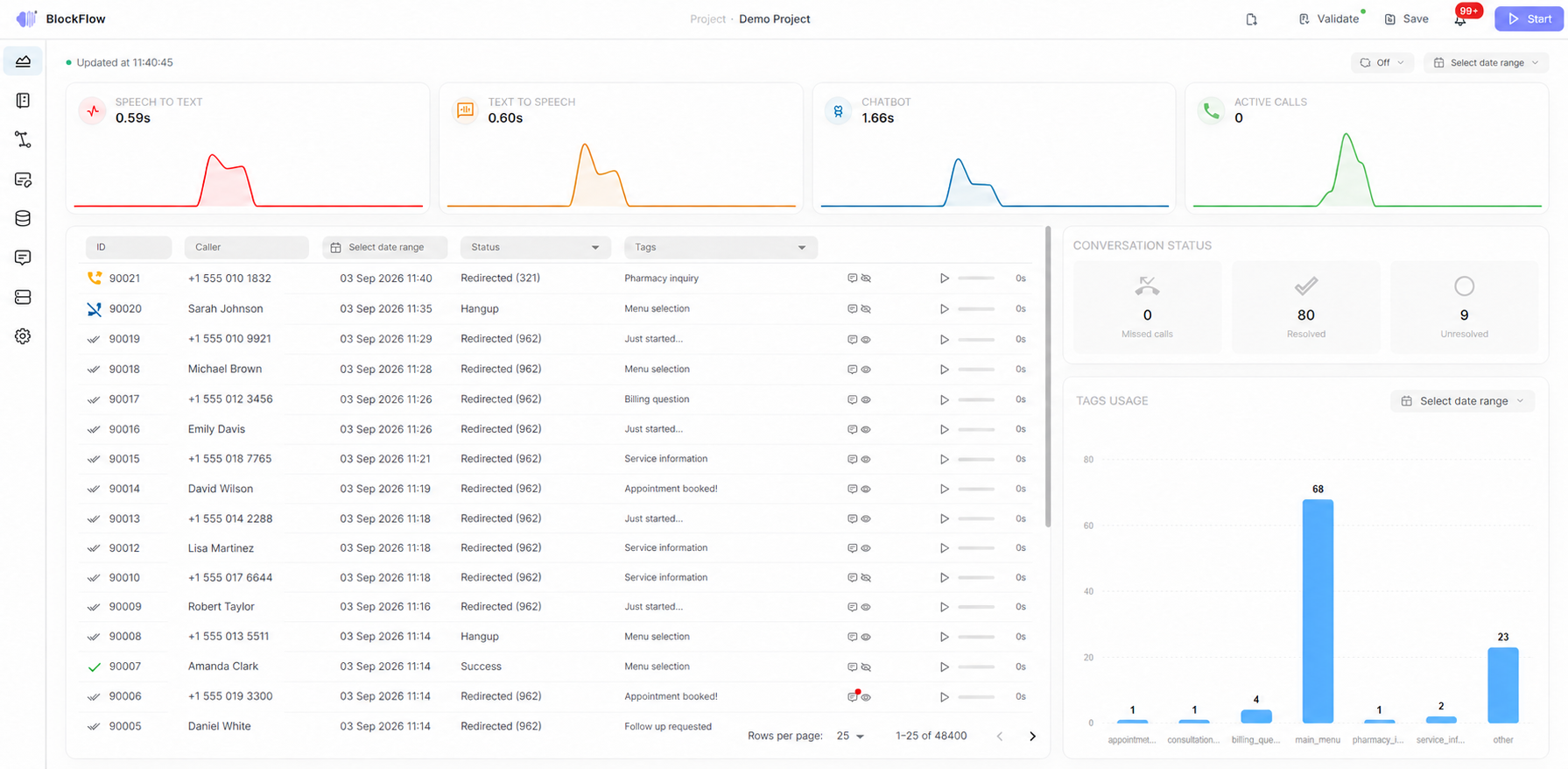Toggle visibility eye for call 90019
1568x769 pixels.
pos(866,340)
